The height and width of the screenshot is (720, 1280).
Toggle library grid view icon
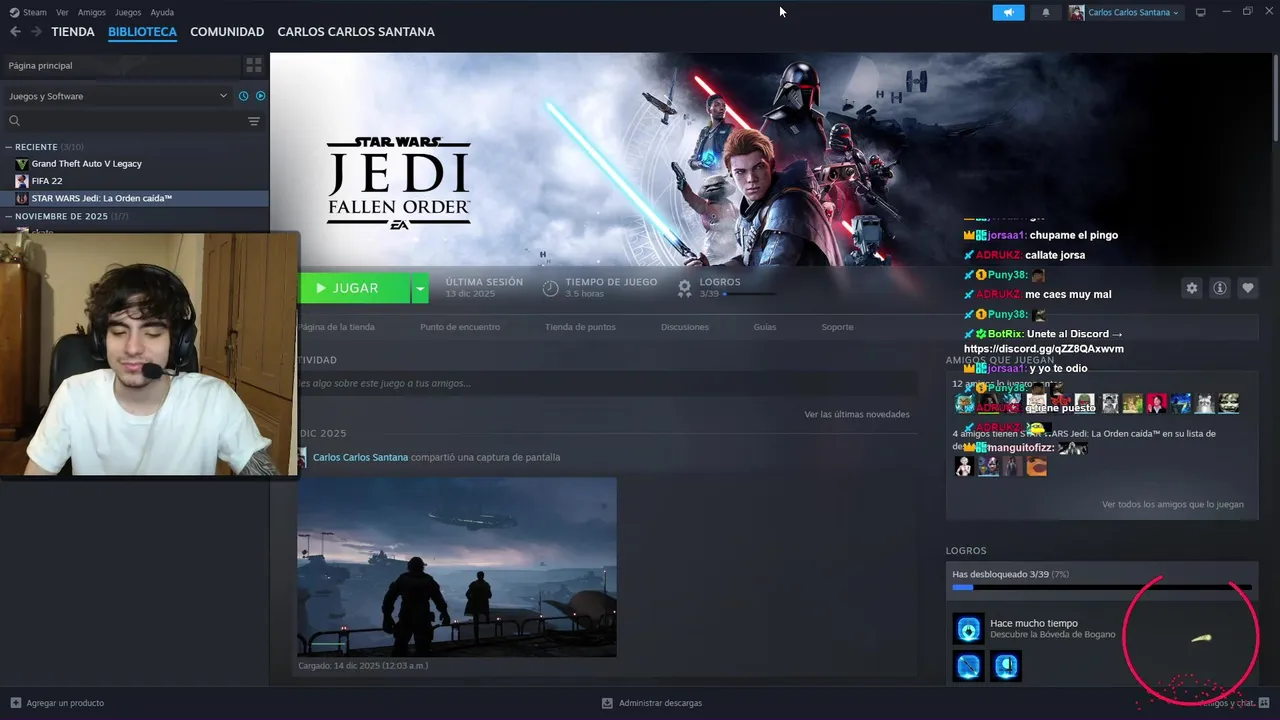254,65
